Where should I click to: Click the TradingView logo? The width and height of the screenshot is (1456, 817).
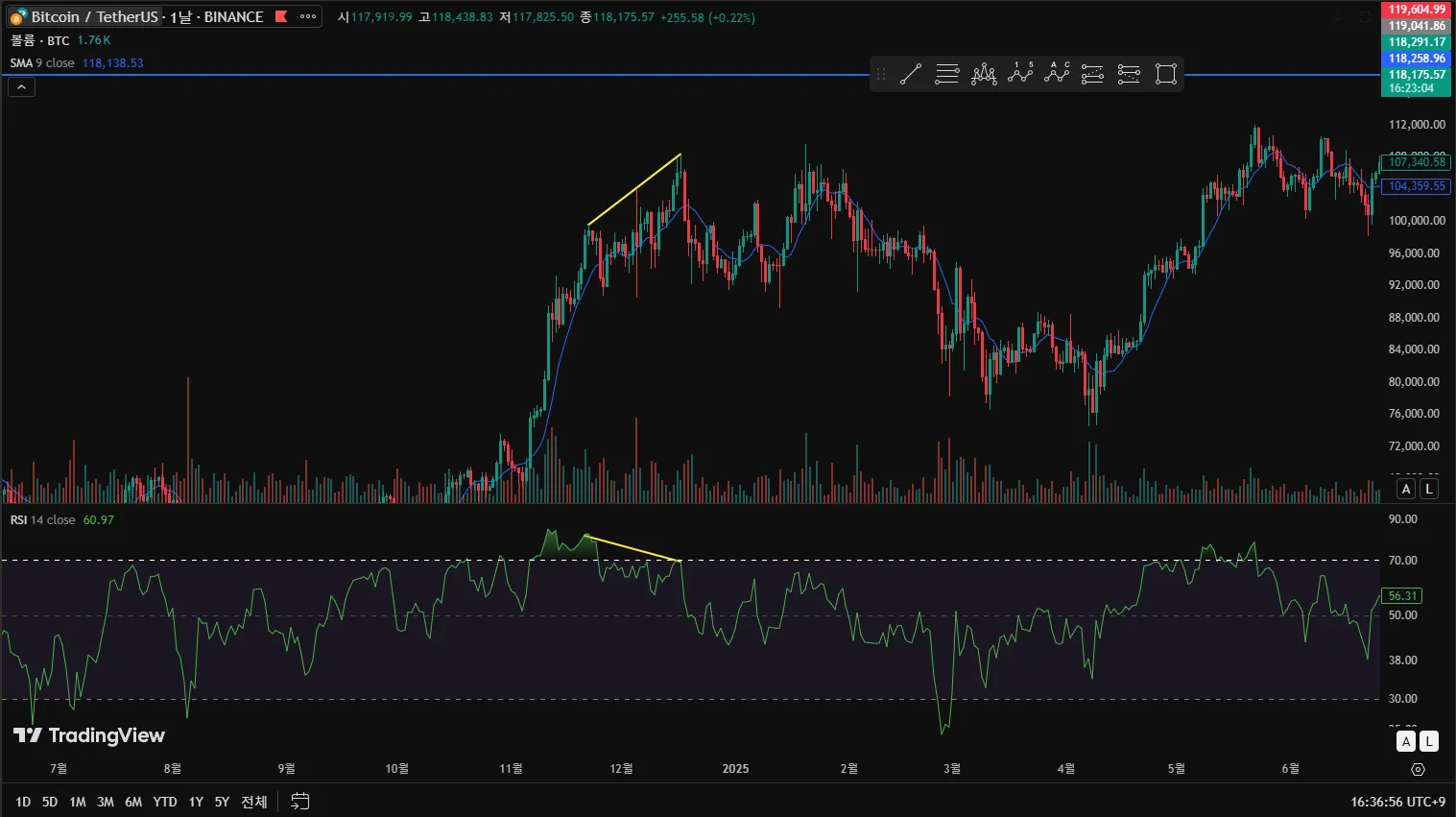(89, 735)
